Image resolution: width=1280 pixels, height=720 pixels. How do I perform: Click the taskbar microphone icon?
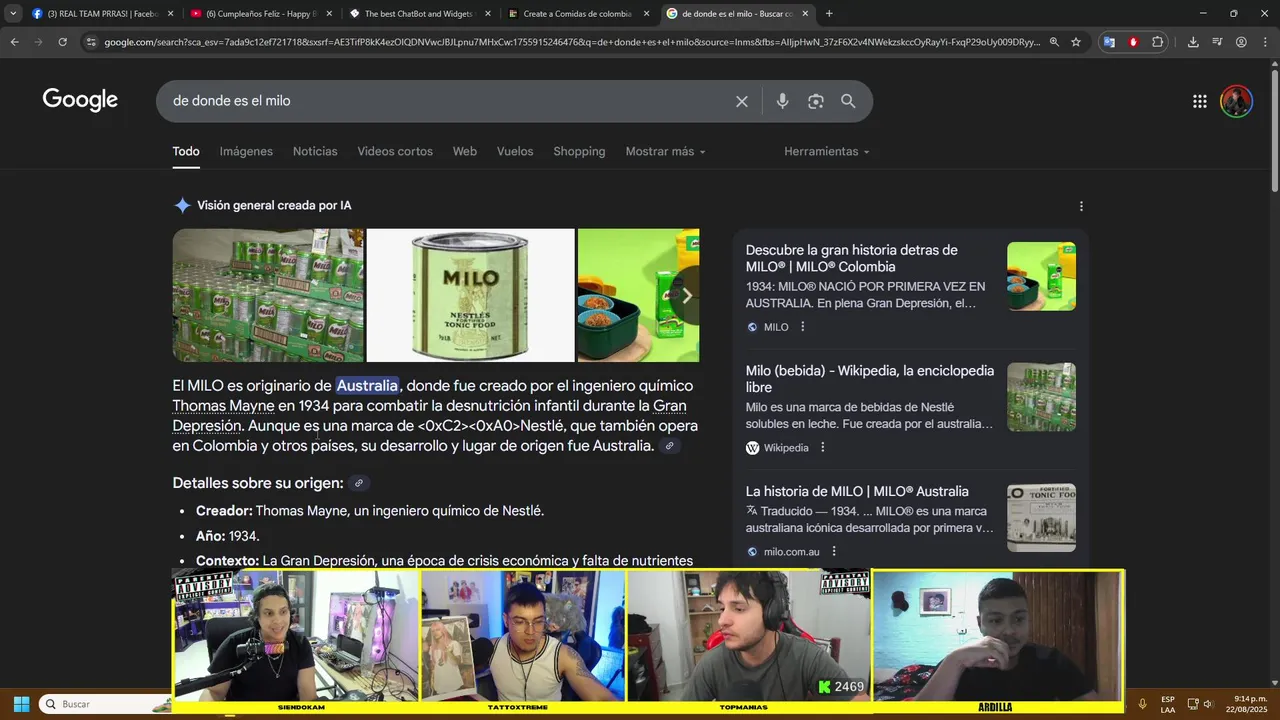coord(1142,704)
